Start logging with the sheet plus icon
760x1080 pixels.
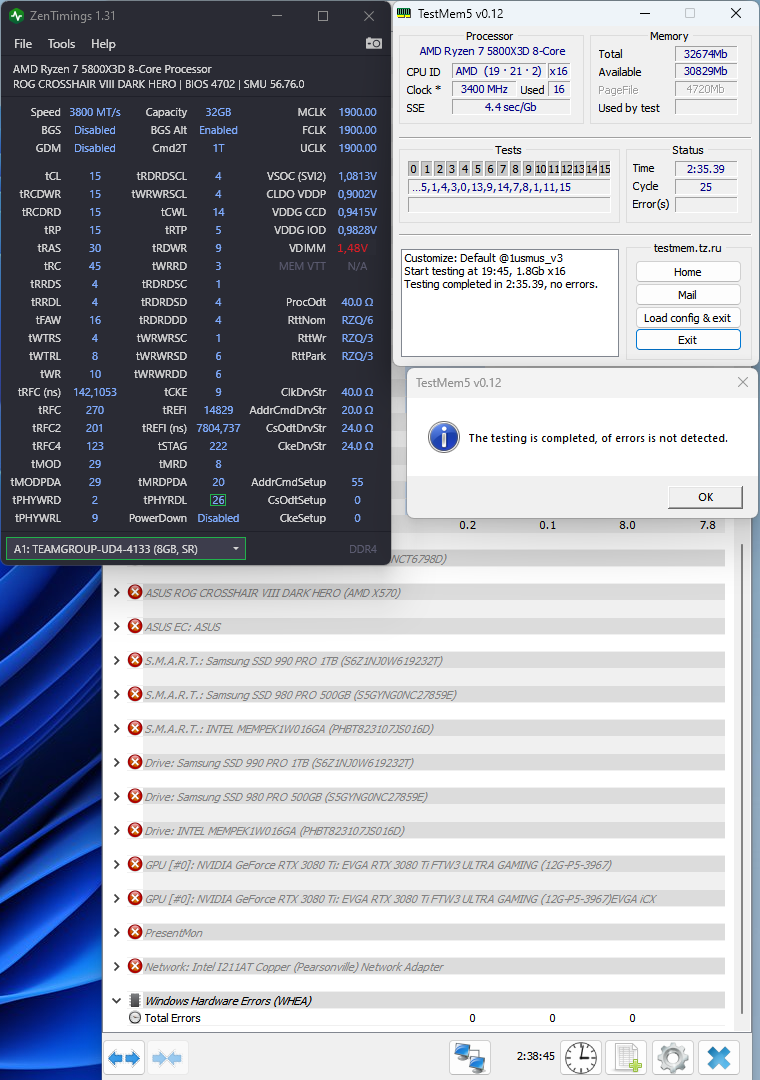pos(628,1057)
